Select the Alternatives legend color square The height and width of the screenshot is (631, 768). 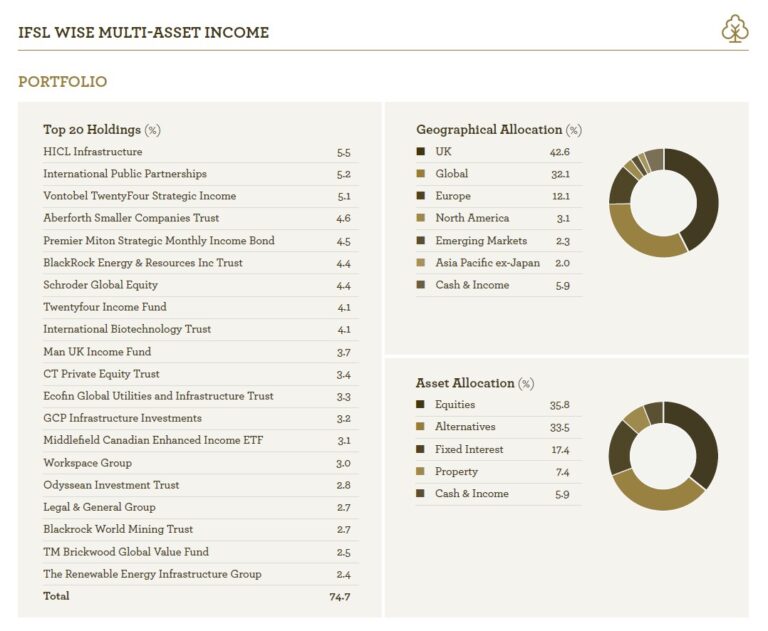pos(421,427)
